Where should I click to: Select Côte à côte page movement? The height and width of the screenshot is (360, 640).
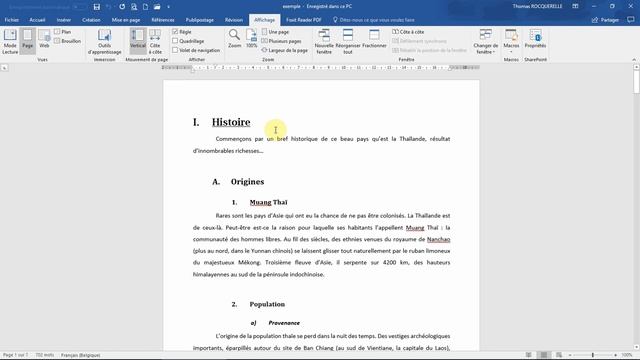(x=155, y=41)
